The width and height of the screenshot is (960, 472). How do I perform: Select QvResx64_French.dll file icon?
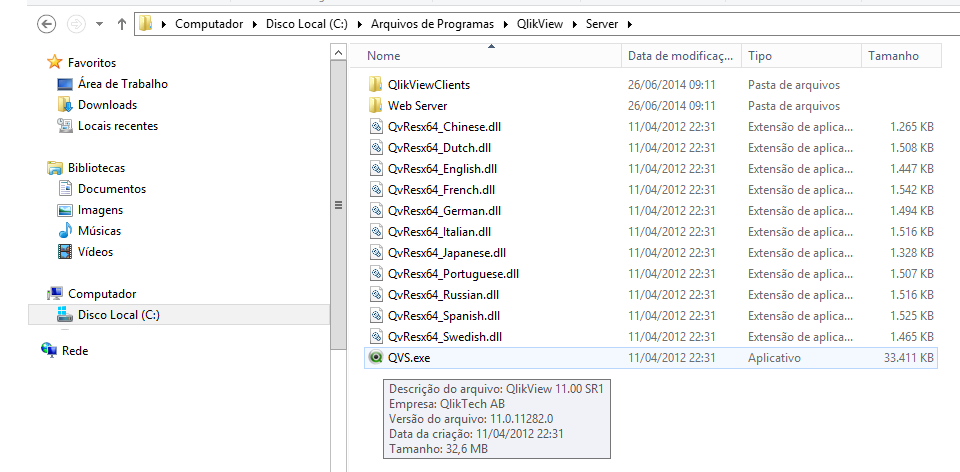pyautogui.click(x=376, y=190)
